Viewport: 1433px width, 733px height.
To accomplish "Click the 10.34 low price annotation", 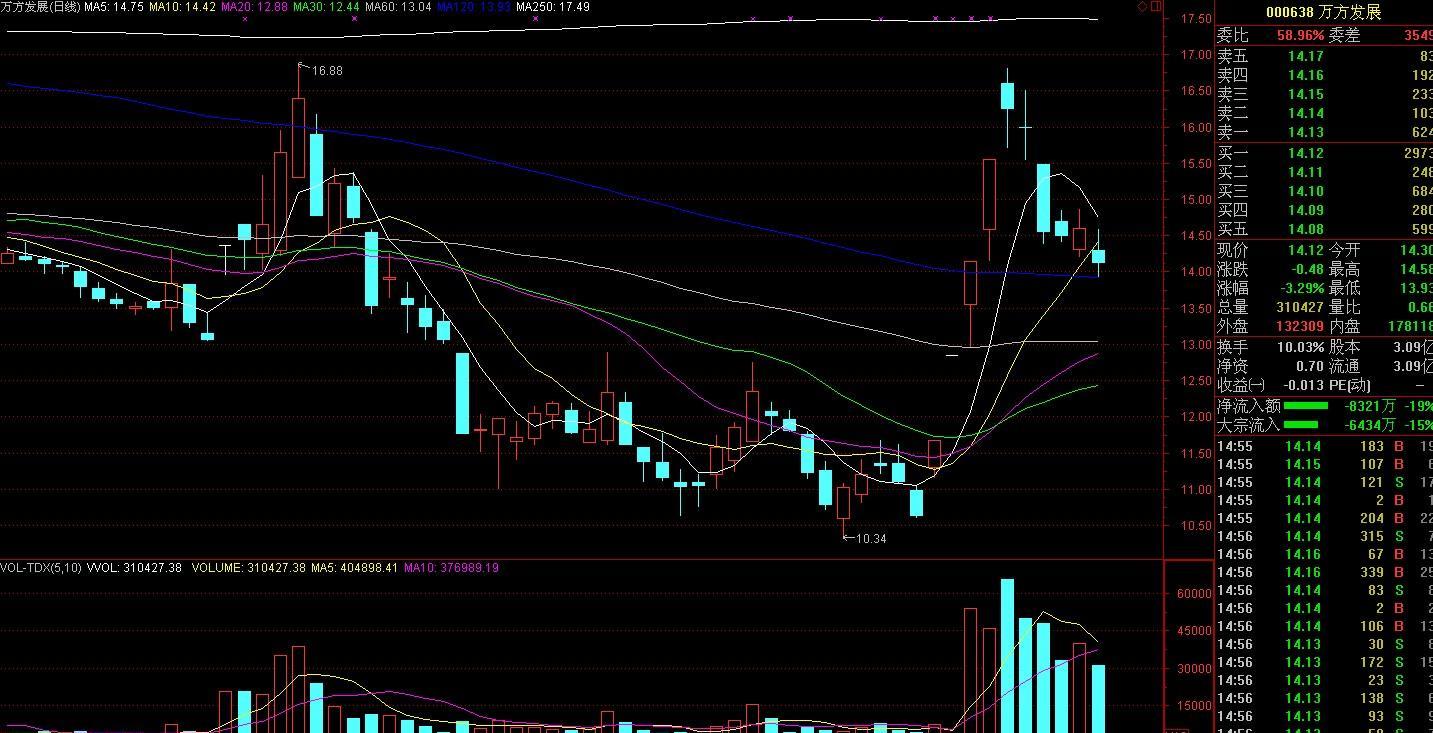I will pos(871,538).
